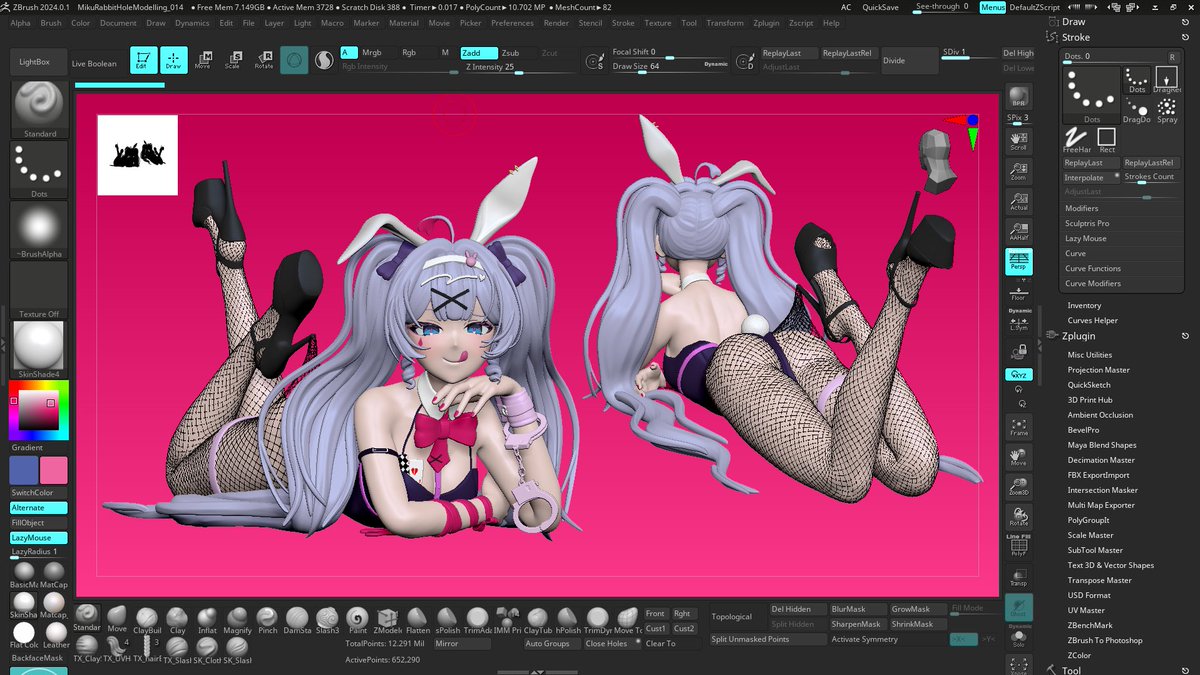
Task: Toggle Perspective view (Persp)
Action: coord(1019,262)
